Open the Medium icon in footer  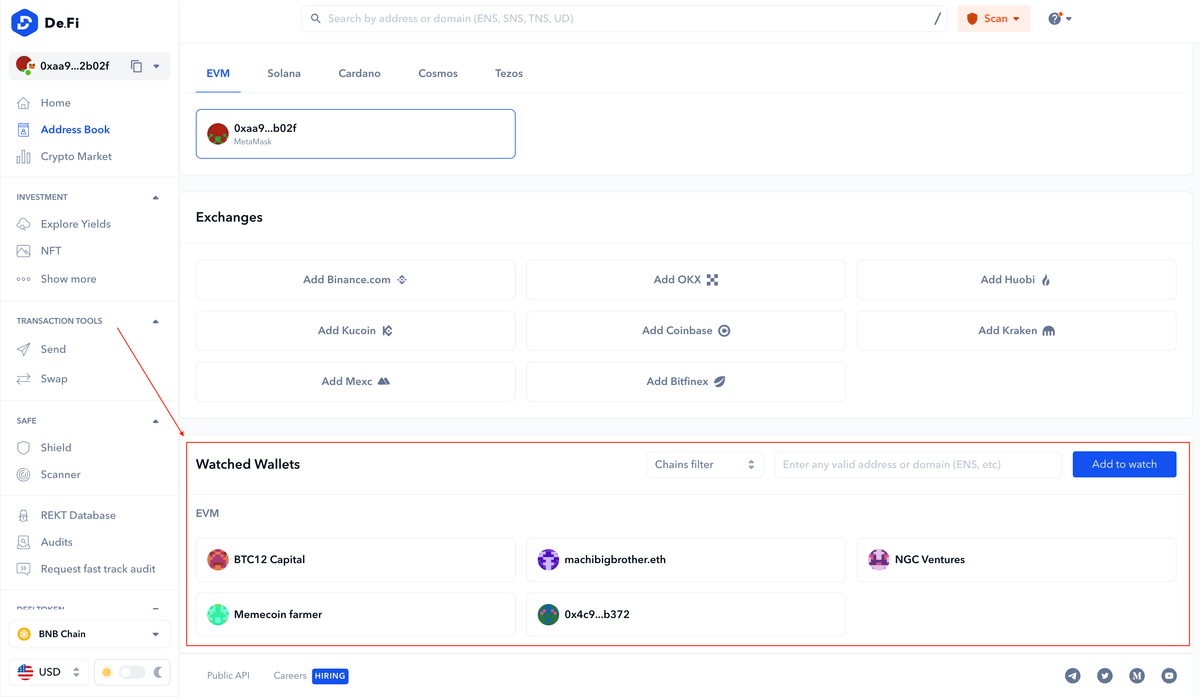click(1136, 676)
